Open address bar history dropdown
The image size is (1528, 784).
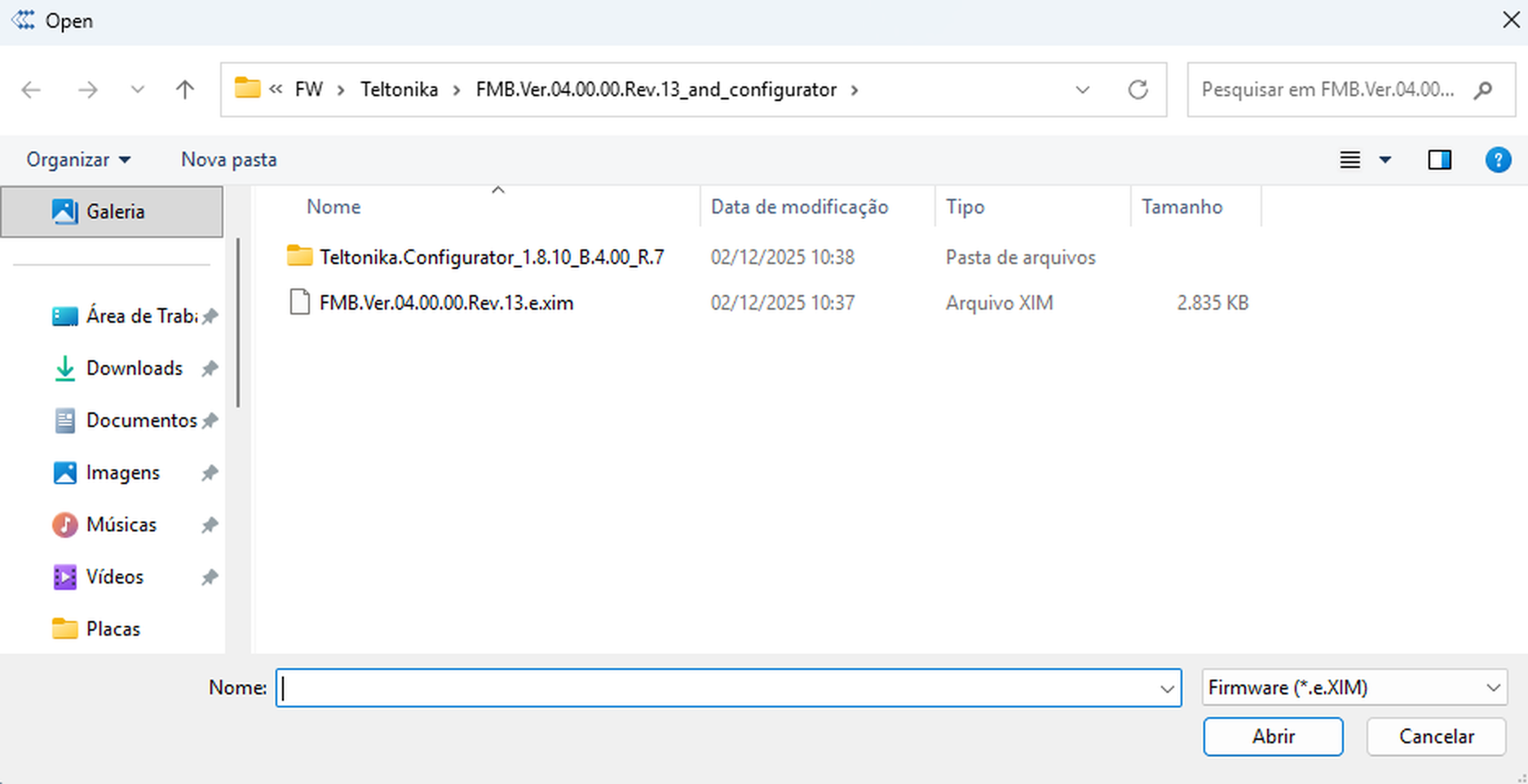point(1082,90)
